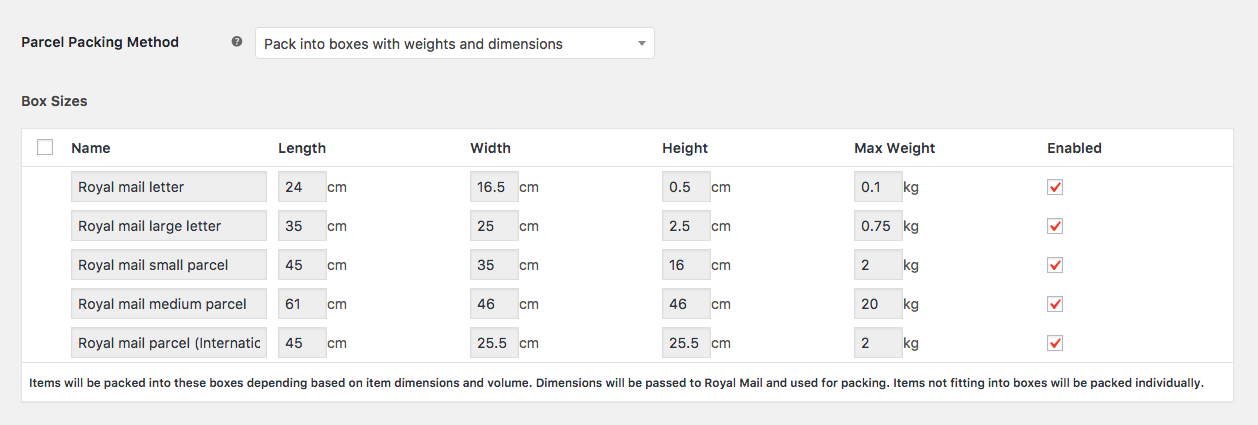1258x425 pixels.
Task: Uncheck Enabled for Royal mail medium parcel
Action: click(1055, 304)
